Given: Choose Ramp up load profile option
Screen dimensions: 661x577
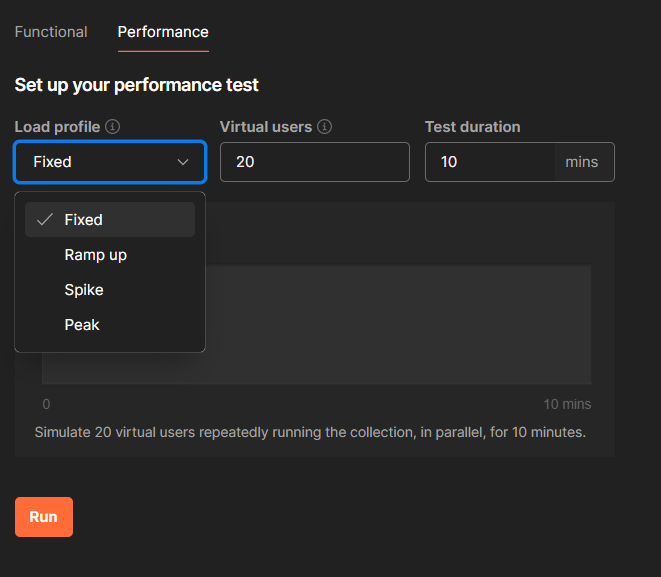Looking at the screenshot, I should (x=110, y=255).
